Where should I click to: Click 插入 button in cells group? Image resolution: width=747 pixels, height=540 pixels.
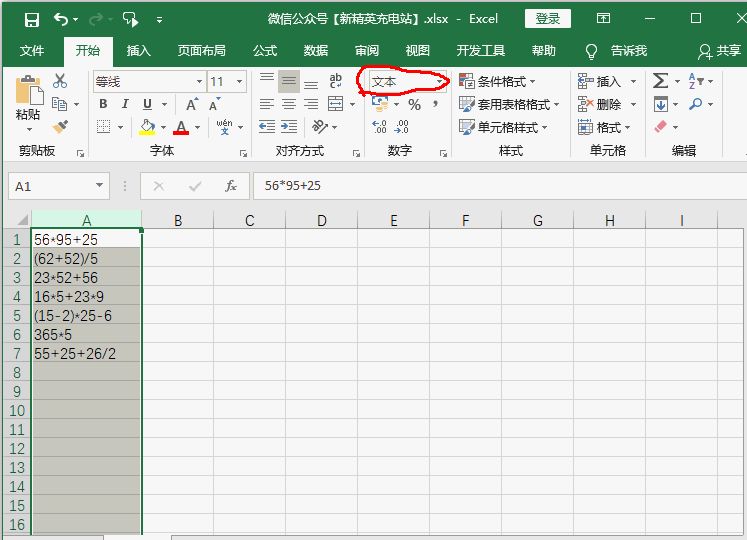coord(600,82)
